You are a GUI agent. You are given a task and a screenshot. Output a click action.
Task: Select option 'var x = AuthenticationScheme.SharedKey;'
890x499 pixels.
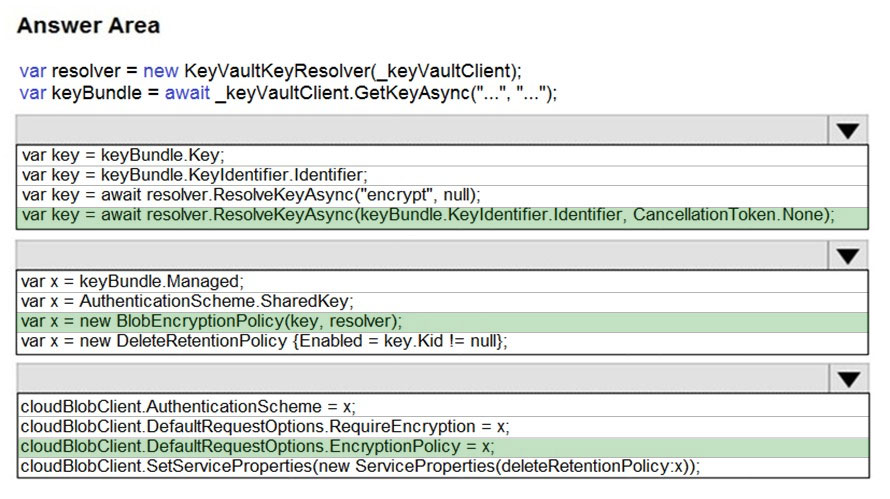click(x=442, y=301)
